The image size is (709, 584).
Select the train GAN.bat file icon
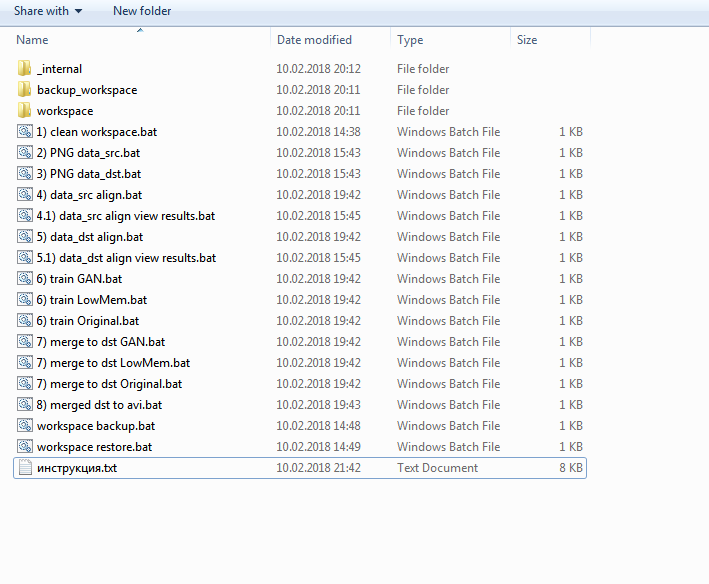(x=25, y=279)
